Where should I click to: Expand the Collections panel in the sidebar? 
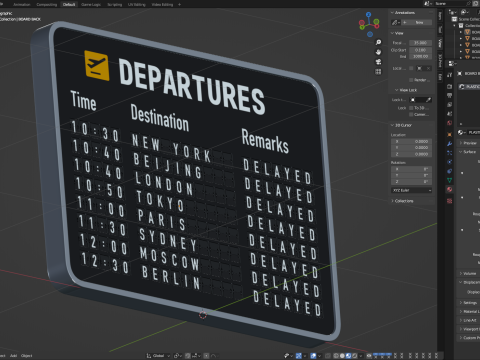coord(392,201)
